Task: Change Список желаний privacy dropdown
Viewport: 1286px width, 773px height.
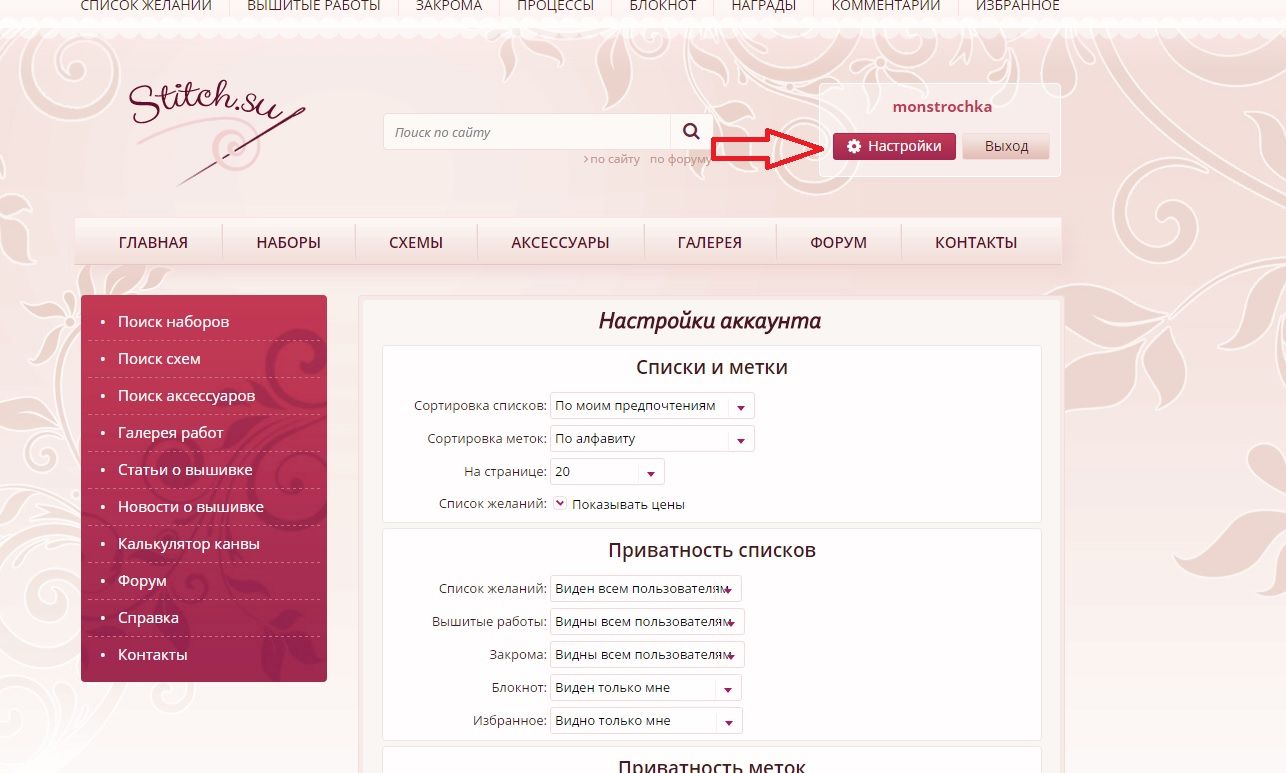Action: [x=645, y=589]
